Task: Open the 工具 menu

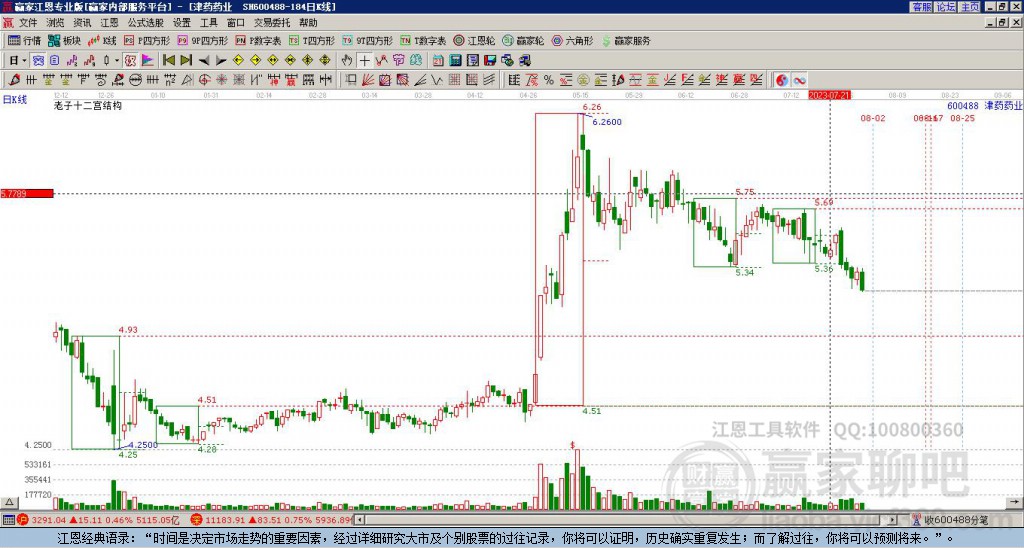Action: 208,23
